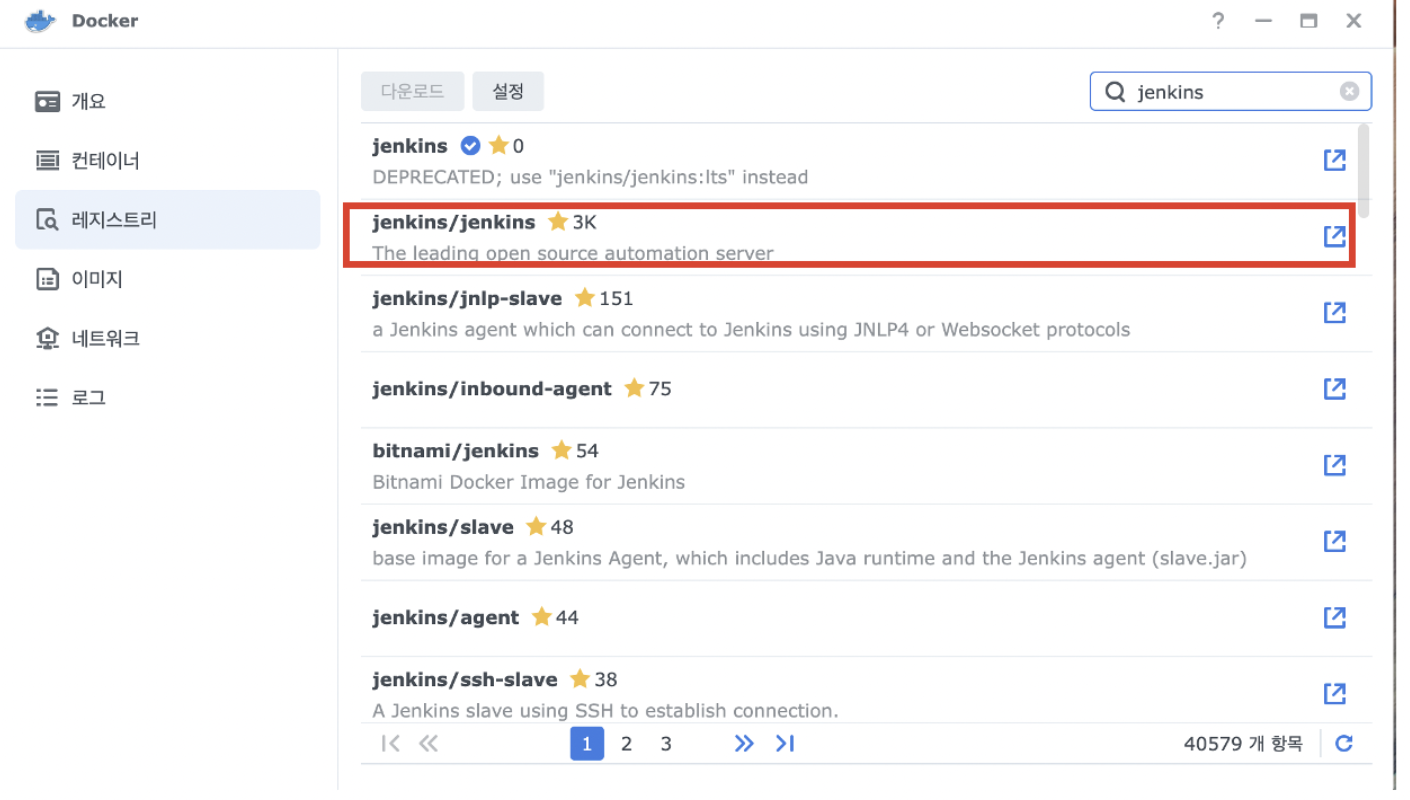Click the refresh icon beside item count
Viewport: 1410px width, 800px height.
coord(1344,743)
